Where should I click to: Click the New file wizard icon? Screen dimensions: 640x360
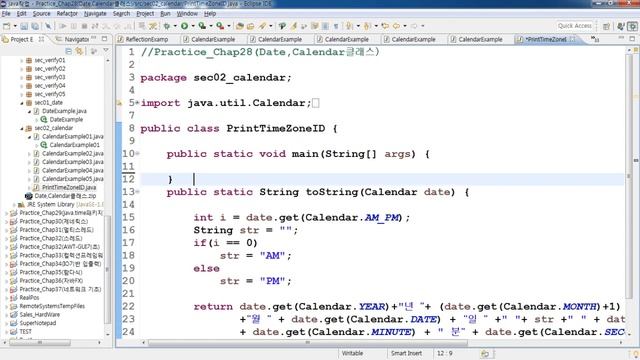point(7,26)
